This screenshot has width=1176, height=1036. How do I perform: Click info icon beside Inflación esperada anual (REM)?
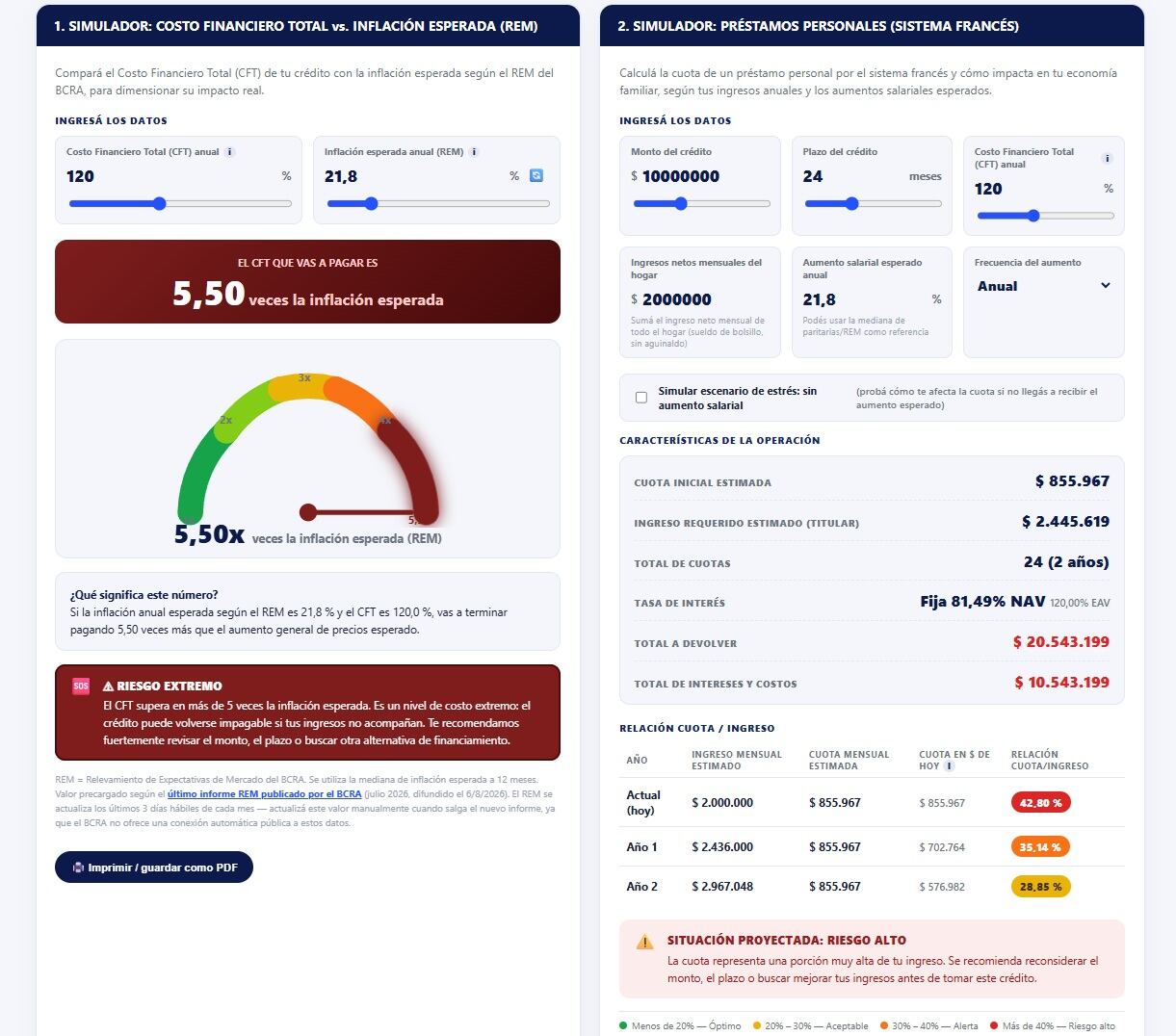474,152
